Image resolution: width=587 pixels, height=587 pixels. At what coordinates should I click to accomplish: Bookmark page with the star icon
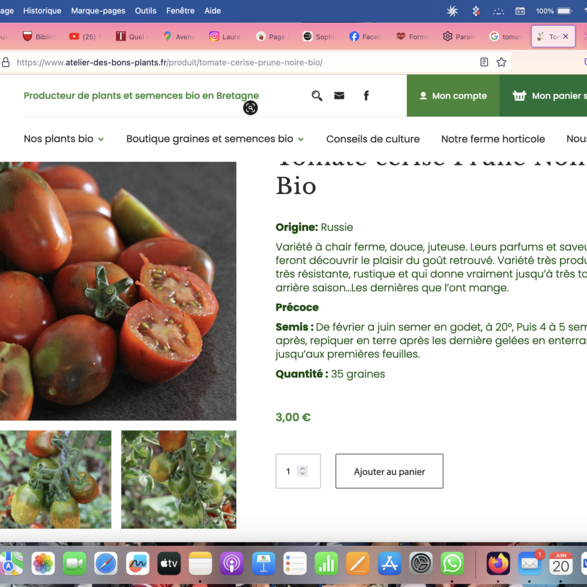point(501,62)
